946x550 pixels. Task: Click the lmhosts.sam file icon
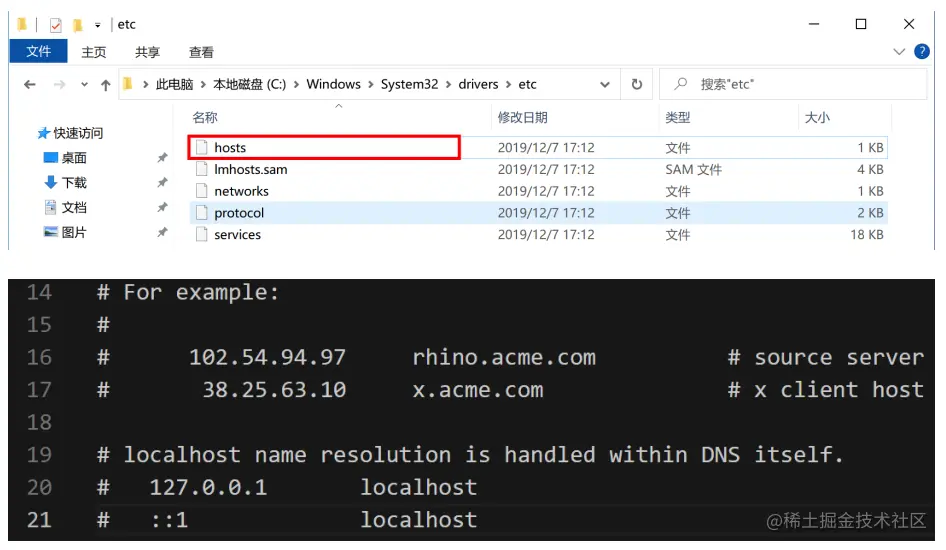click(202, 169)
